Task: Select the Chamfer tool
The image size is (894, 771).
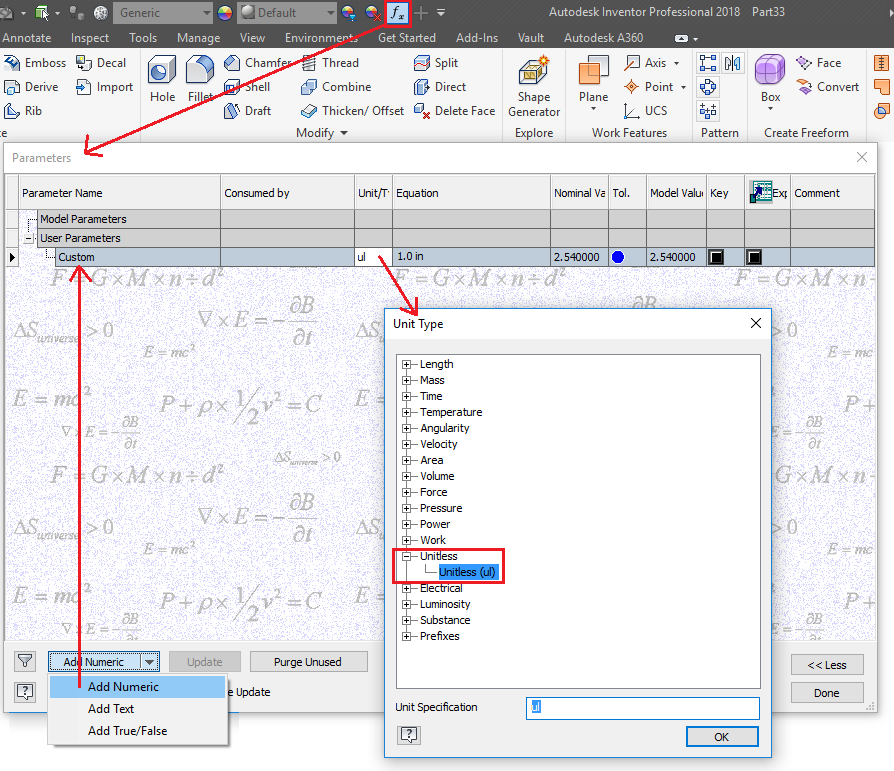Action: tap(263, 62)
